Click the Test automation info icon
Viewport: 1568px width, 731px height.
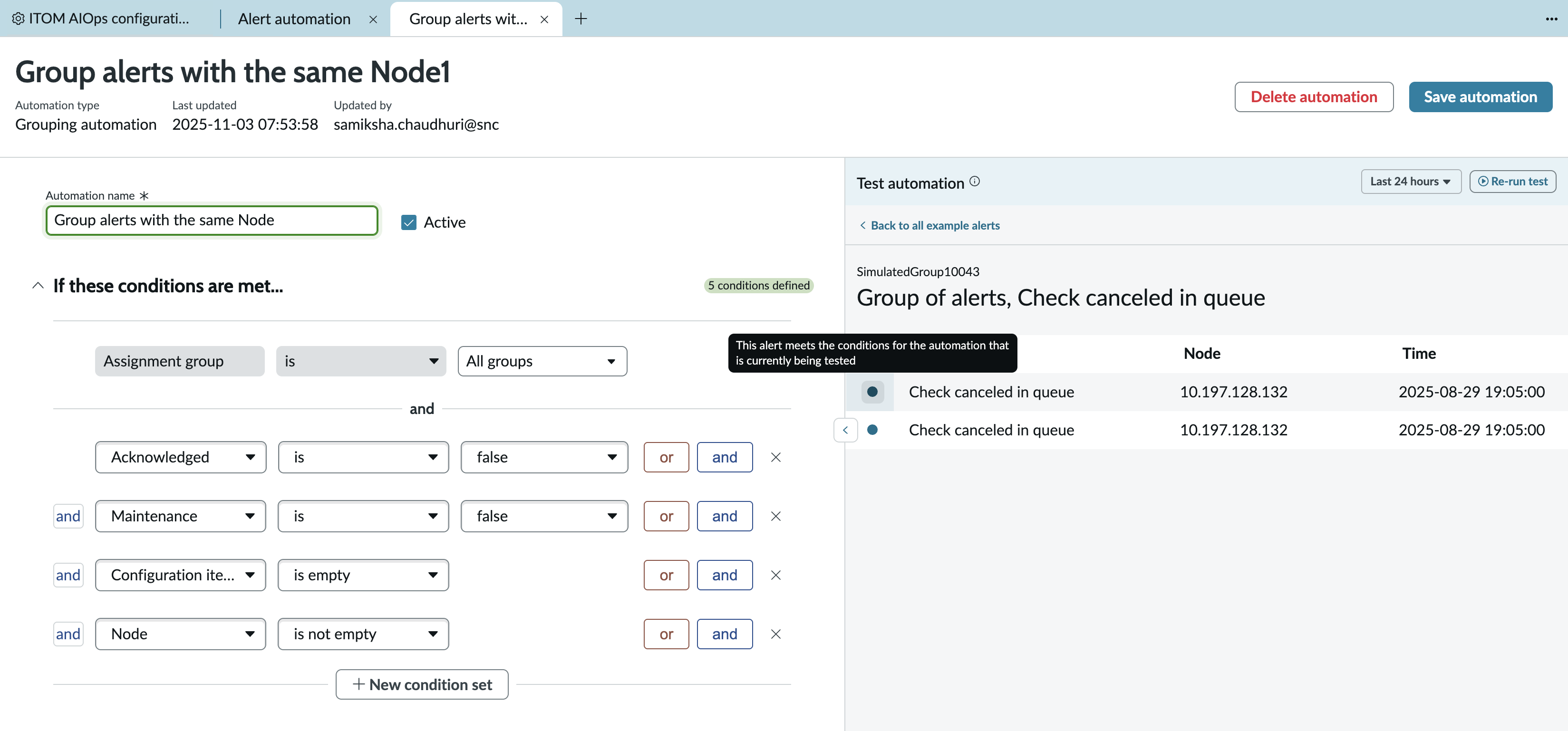point(975,182)
